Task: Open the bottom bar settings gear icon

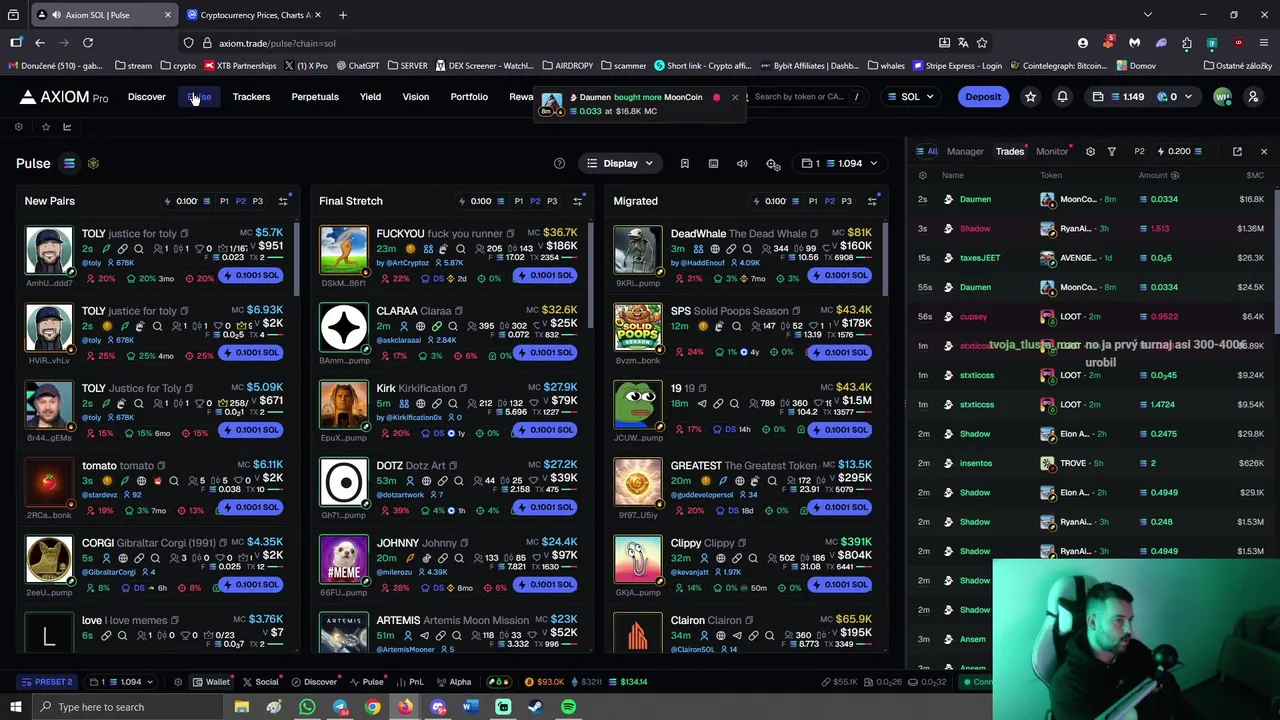Action: click(177, 682)
